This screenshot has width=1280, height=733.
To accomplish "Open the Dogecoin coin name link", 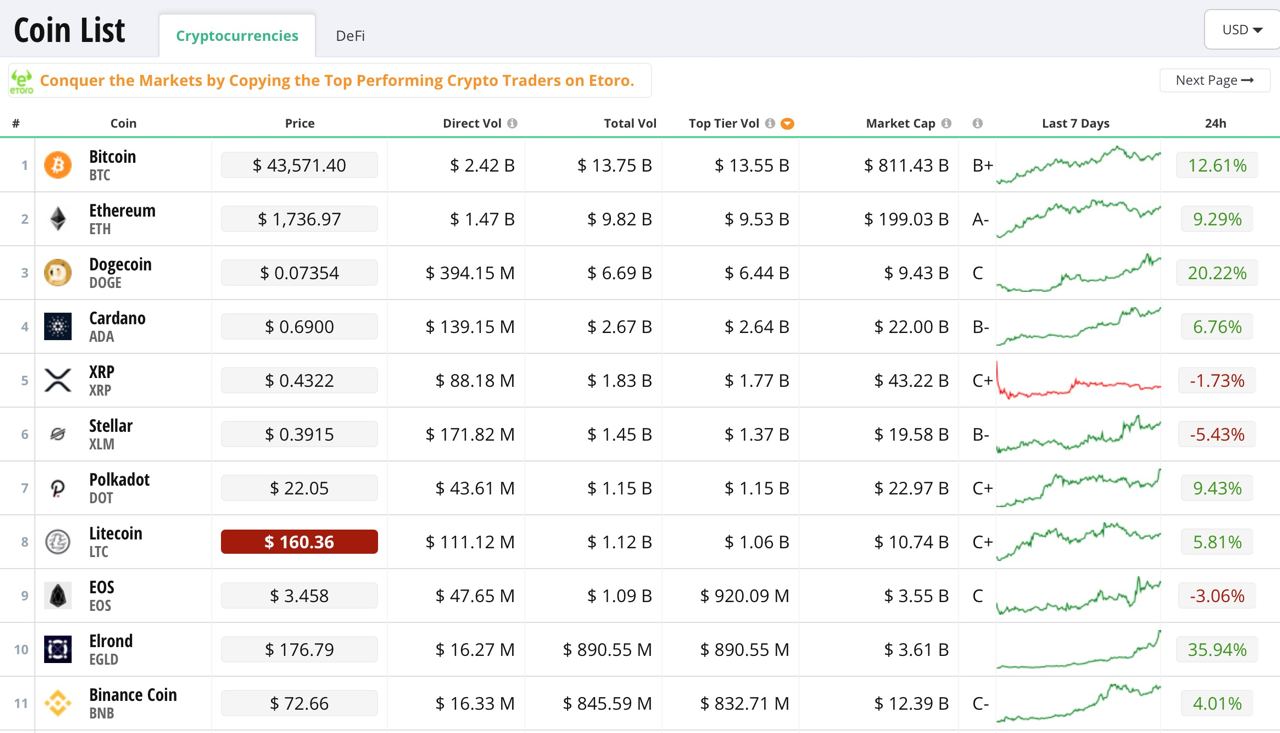I will 120,265.
